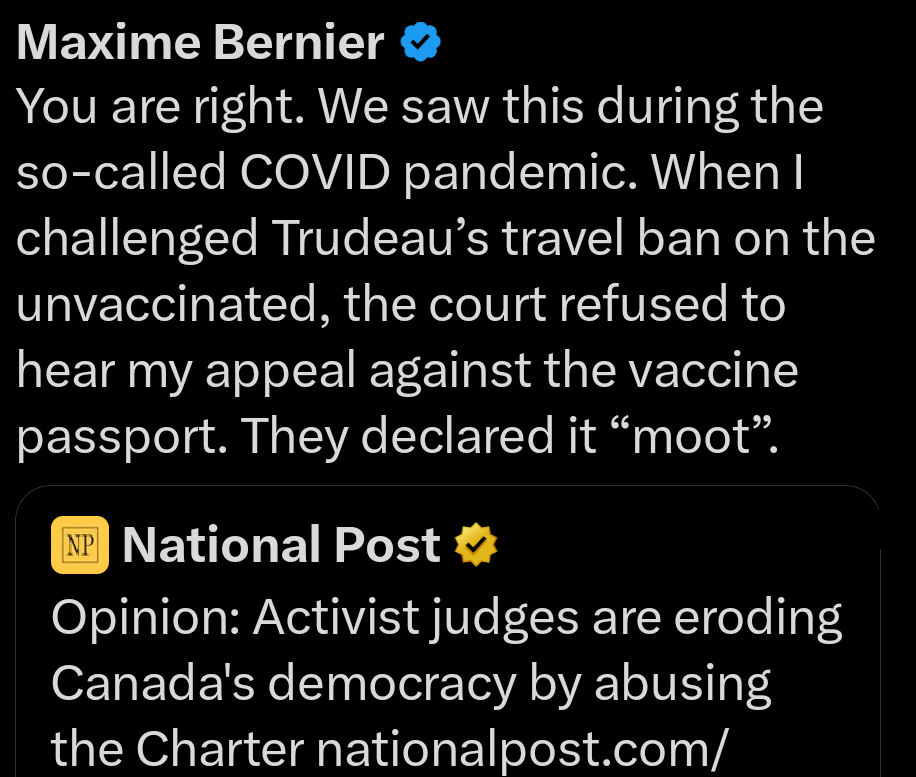This screenshot has height=777, width=916.
Task: Open the National Post account name
Action: (281, 546)
